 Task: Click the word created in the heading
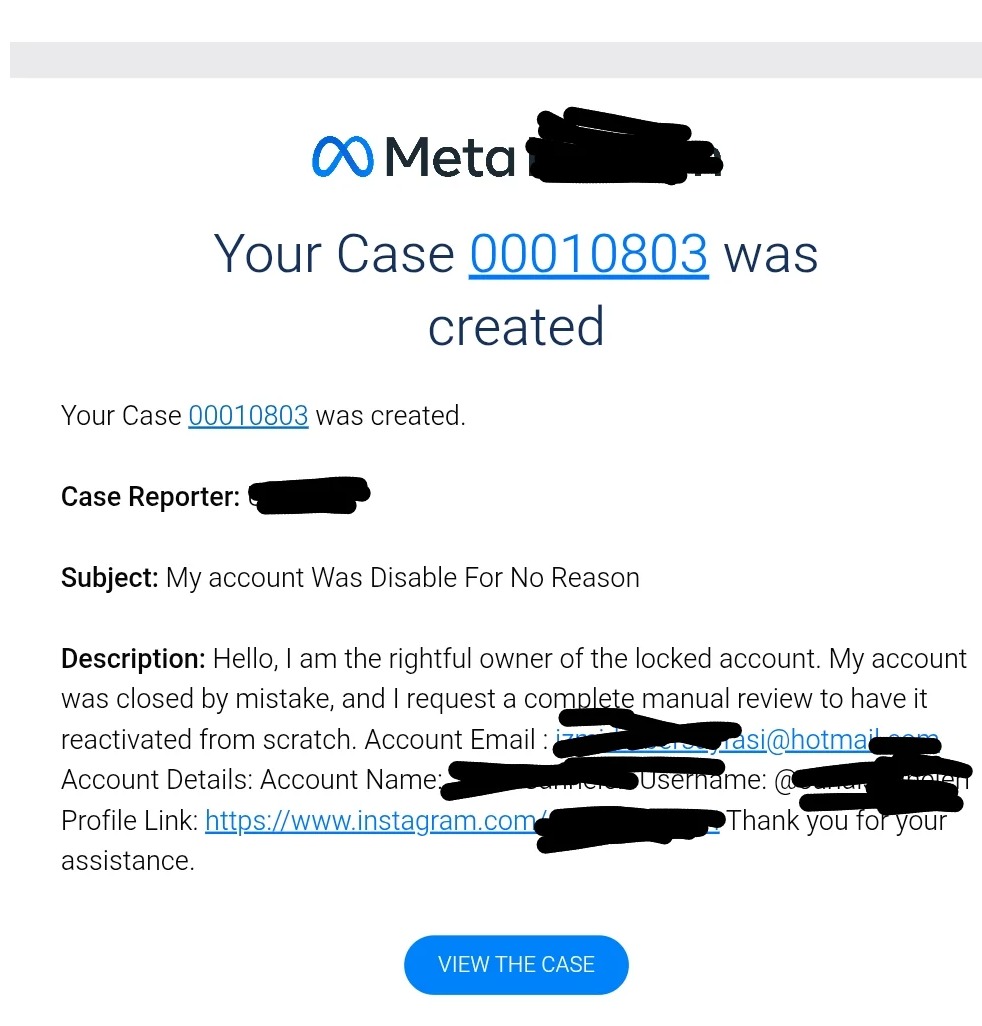[x=516, y=327]
